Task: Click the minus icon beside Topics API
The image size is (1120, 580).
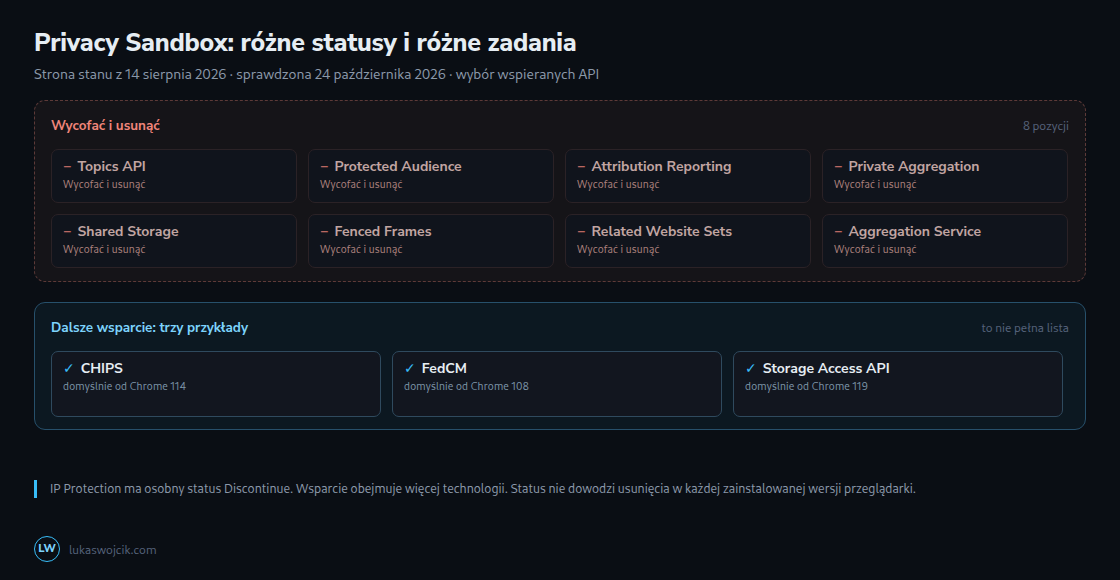Action: click(67, 166)
